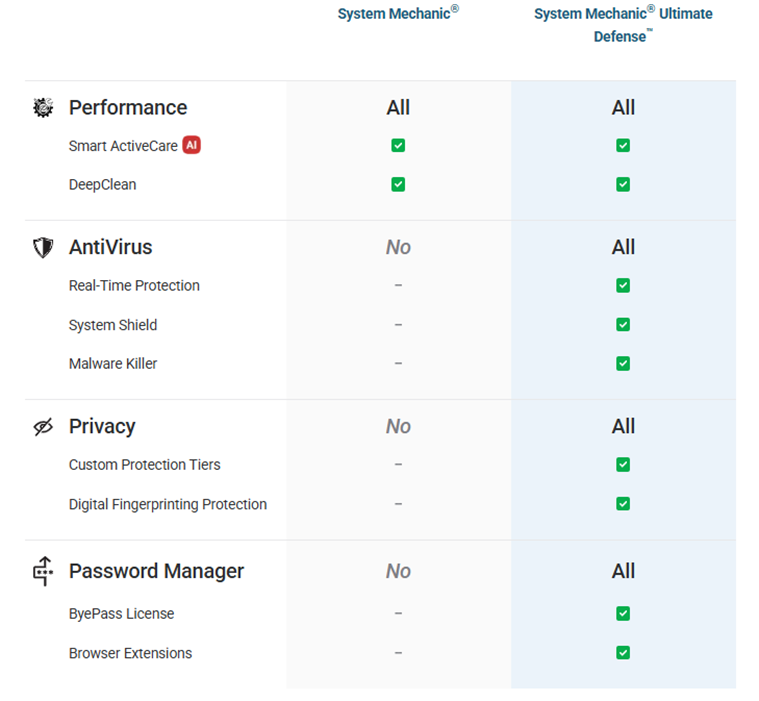Click the Password Manager icon
759x701 pixels.
pos(43,571)
